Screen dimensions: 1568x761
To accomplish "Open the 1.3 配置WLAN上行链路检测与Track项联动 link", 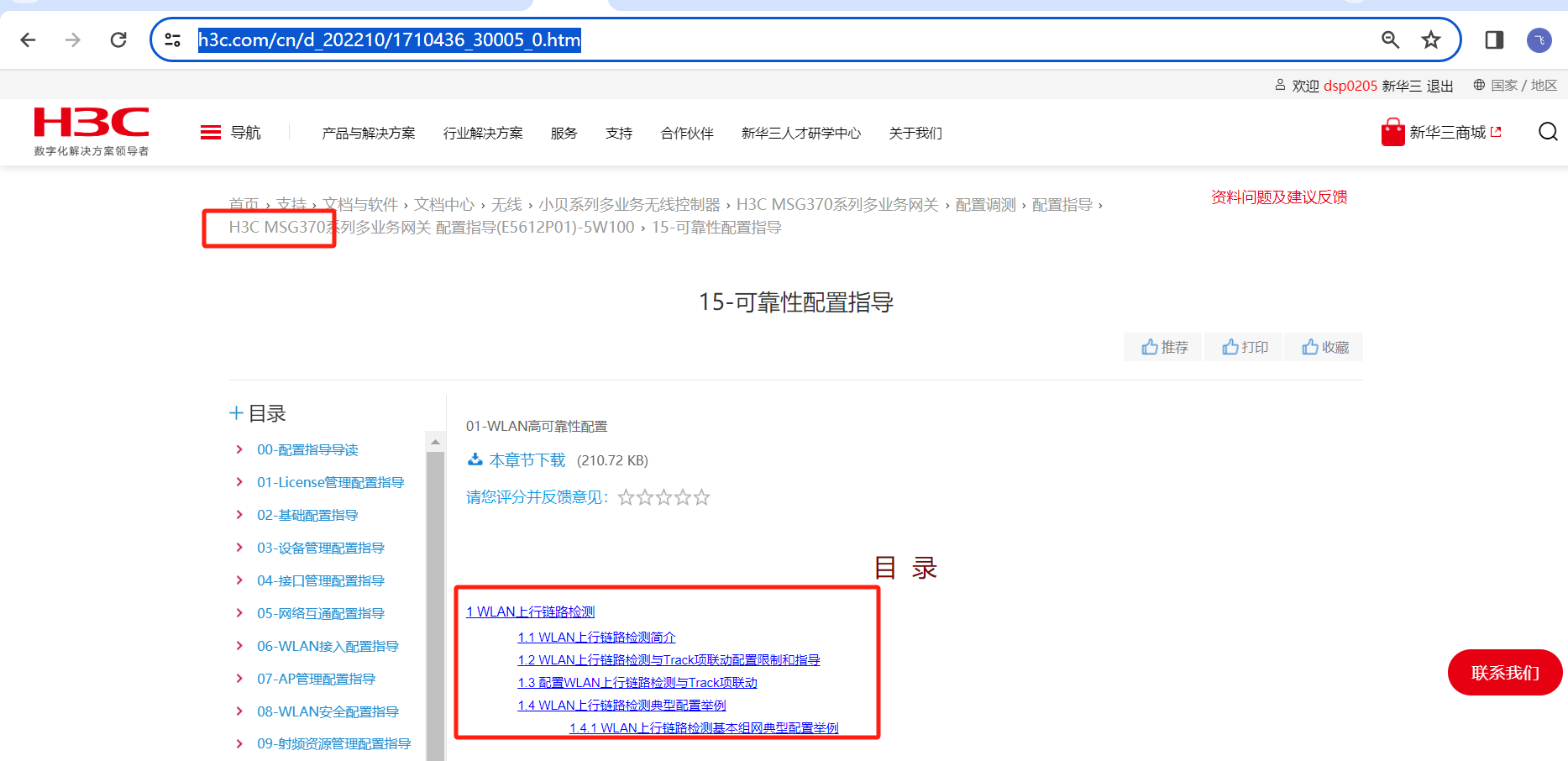I will (x=637, y=683).
